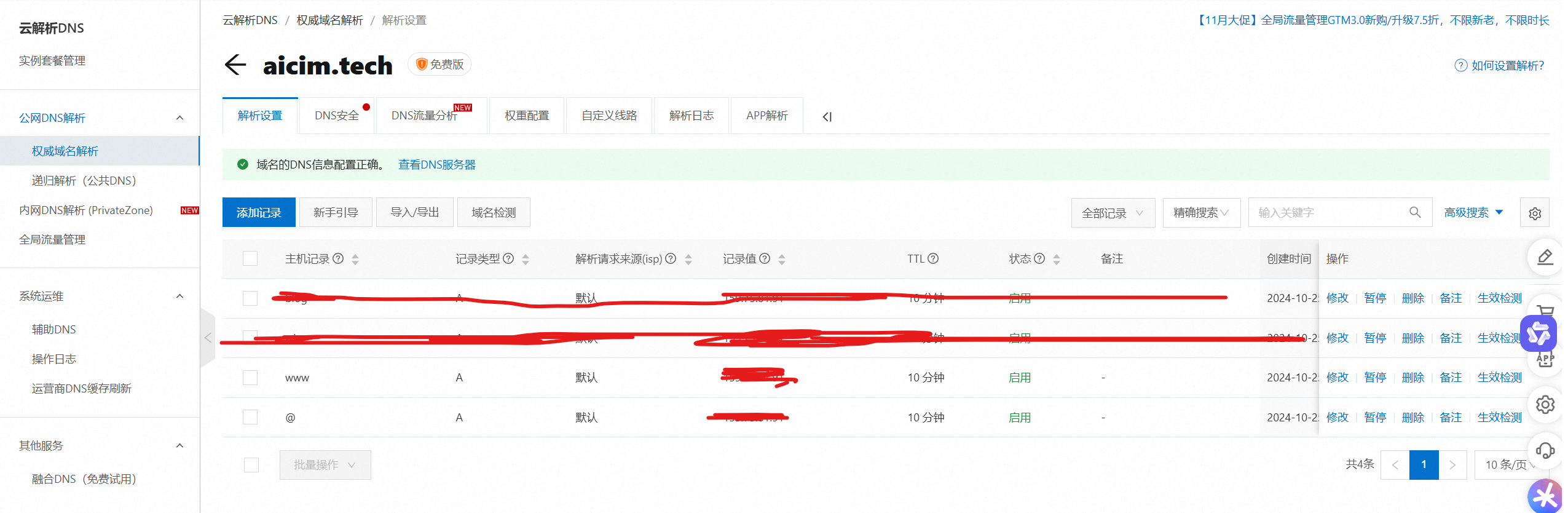Click the help icon next to TTL

pyautogui.click(x=933, y=258)
